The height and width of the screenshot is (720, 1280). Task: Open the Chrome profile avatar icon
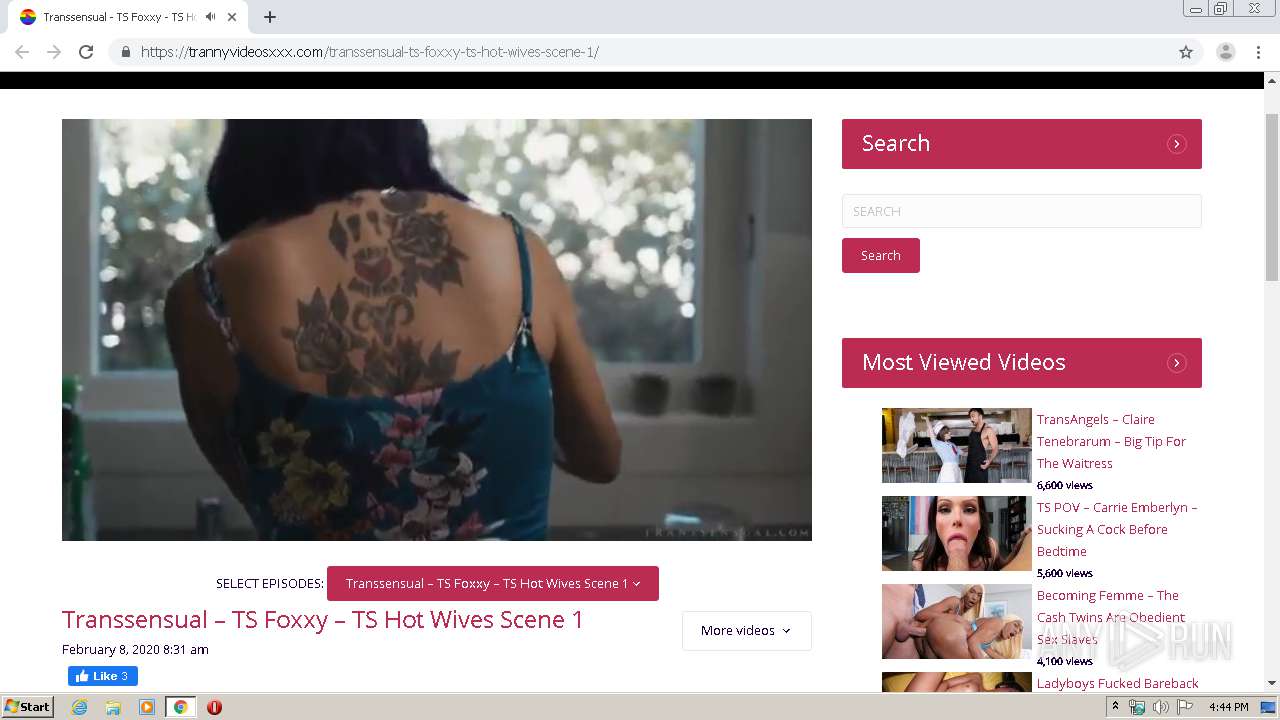coord(1225,52)
